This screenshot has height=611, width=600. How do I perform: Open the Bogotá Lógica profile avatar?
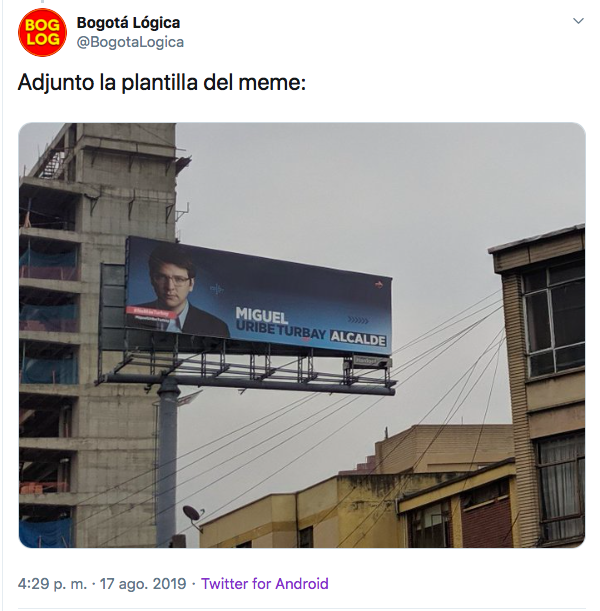(42, 32)
